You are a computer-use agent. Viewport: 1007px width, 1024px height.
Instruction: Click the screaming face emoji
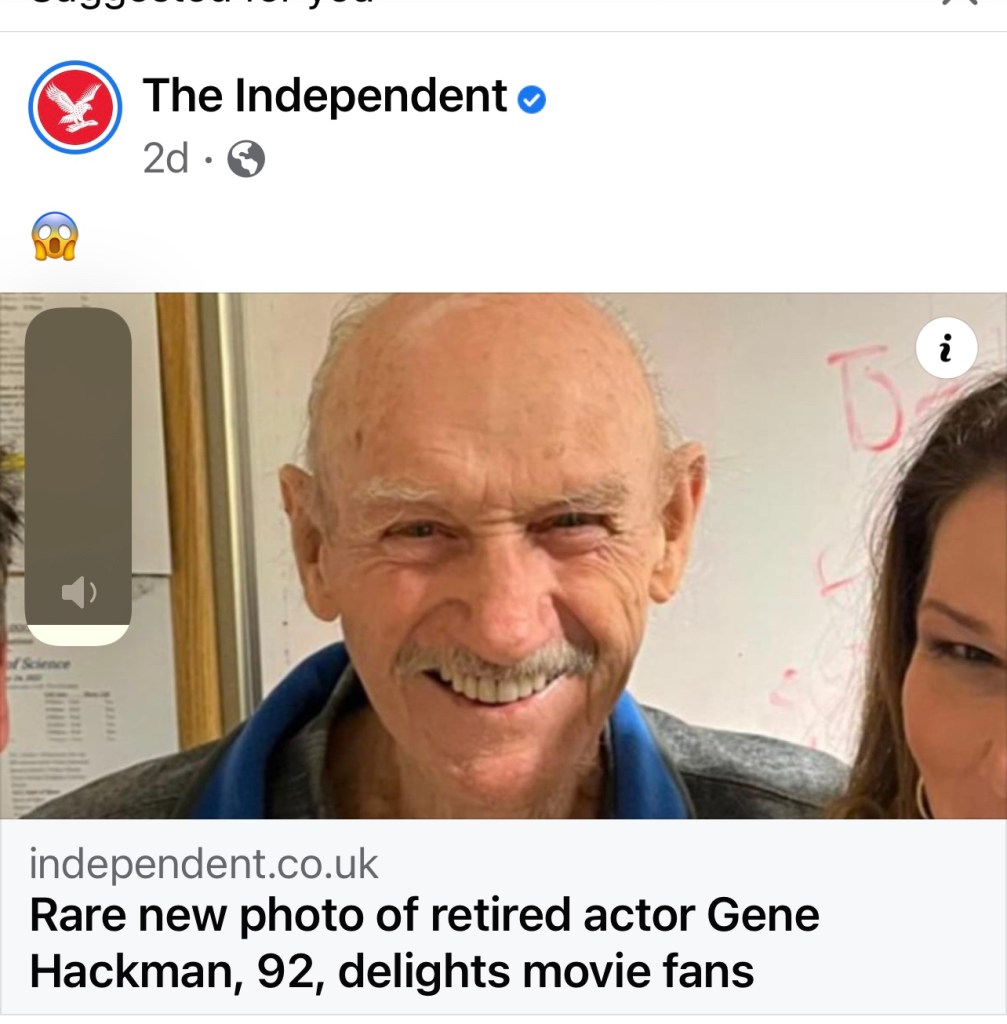point(55,237)
